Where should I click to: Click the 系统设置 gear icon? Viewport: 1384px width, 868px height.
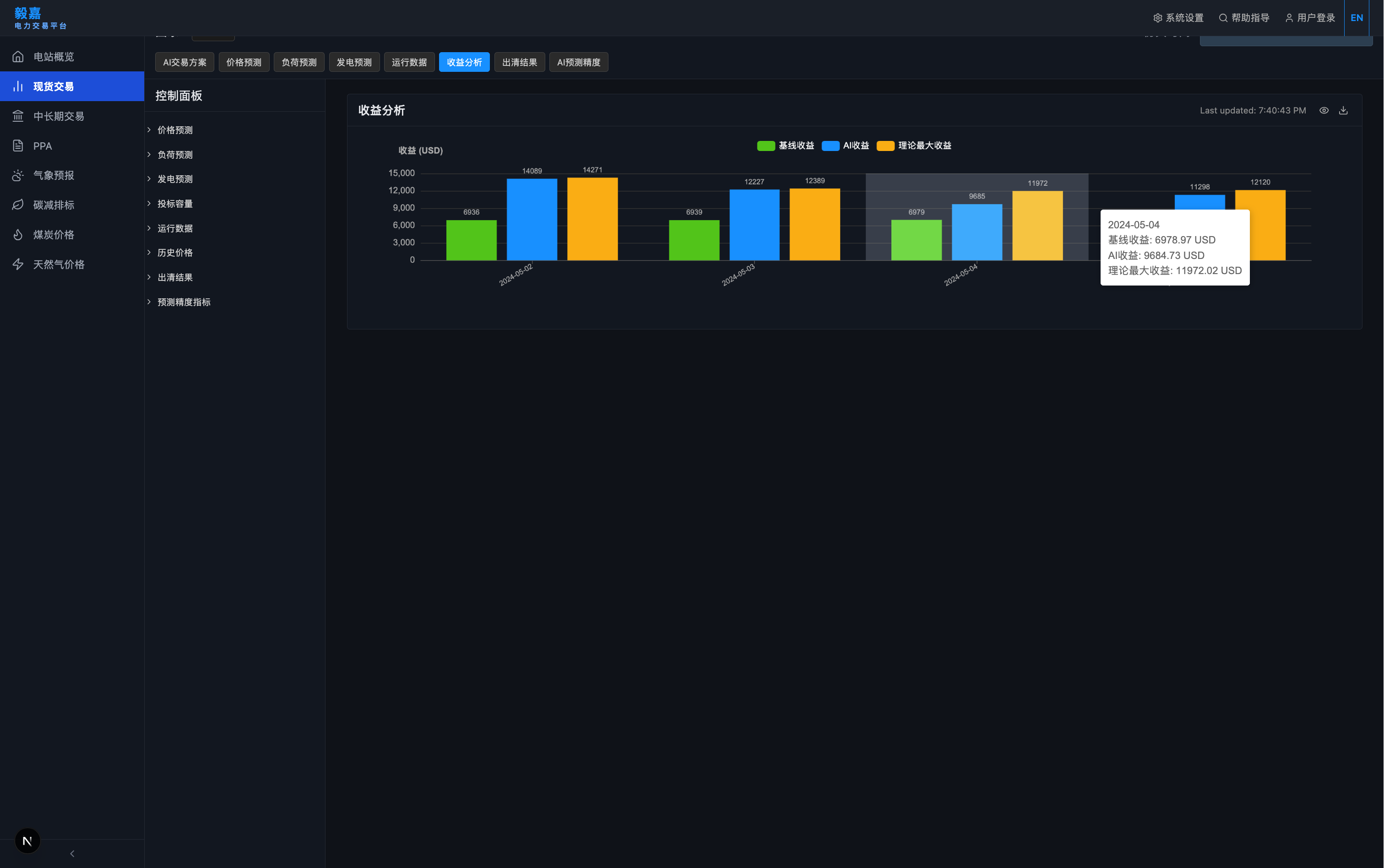(x=1158, y=18)
